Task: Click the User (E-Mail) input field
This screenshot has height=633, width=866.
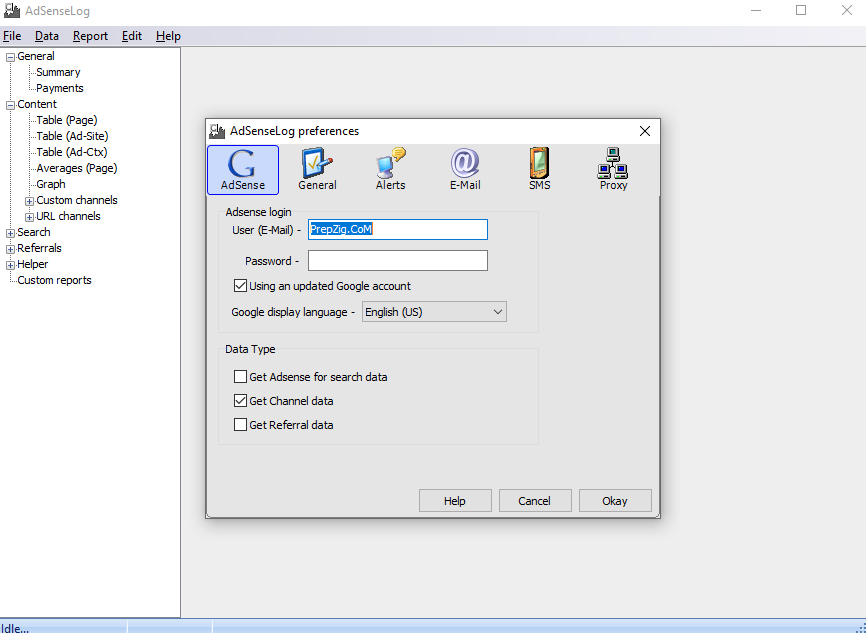Action: [398, 229]
